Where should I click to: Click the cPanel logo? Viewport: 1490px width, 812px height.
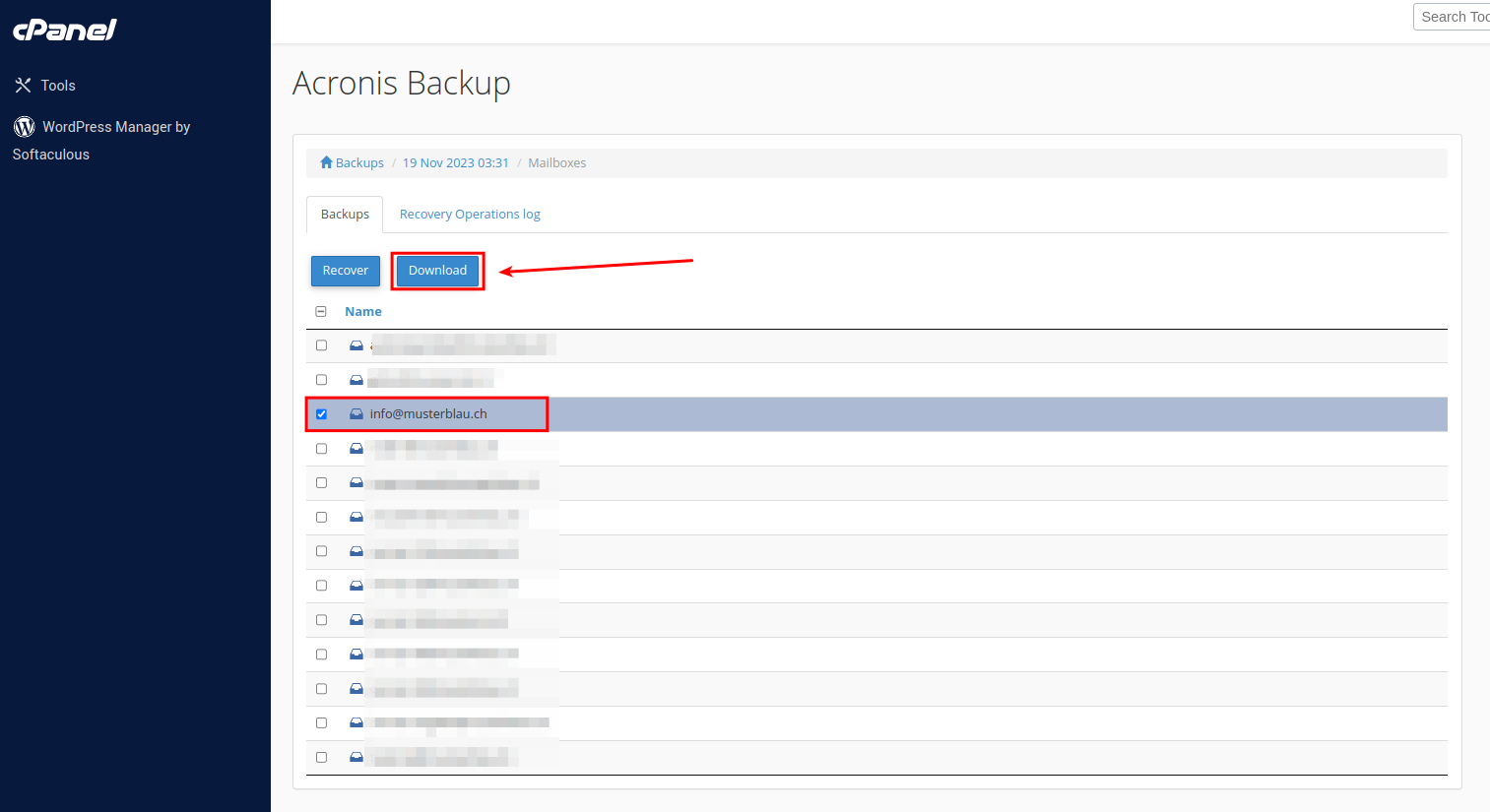pos(65,30)
